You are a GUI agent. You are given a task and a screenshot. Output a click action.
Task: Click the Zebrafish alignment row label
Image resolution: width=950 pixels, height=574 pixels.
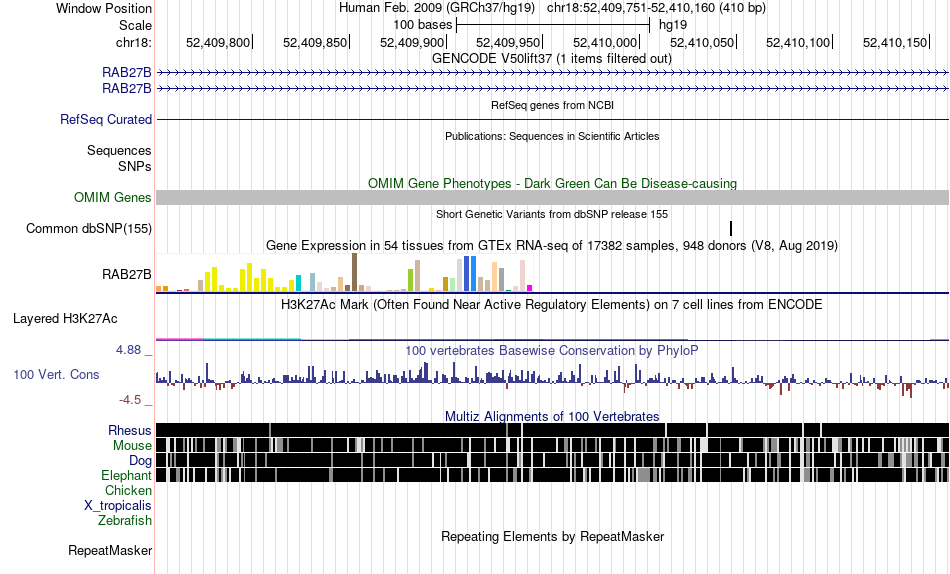[x=125, y=520]
